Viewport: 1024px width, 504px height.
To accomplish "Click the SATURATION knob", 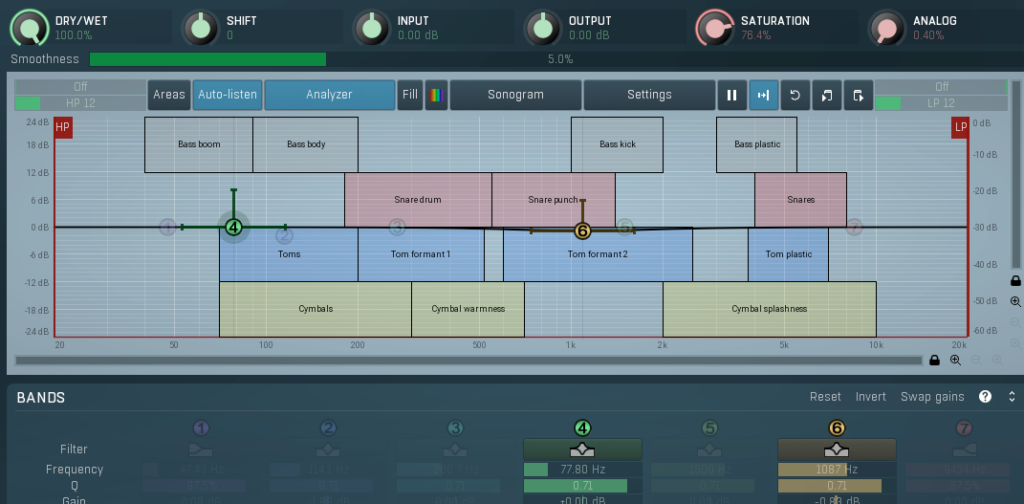I will click(714, 28).
